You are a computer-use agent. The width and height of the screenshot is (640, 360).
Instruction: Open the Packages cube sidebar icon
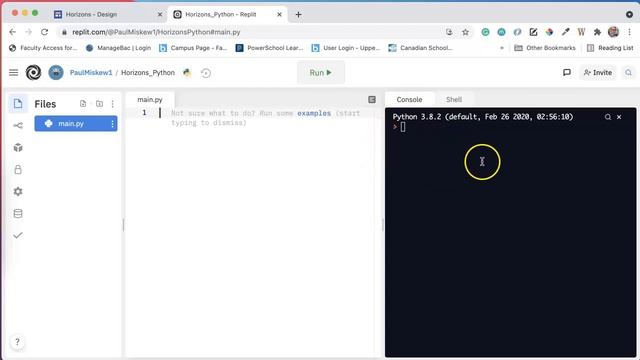(18, 148)
